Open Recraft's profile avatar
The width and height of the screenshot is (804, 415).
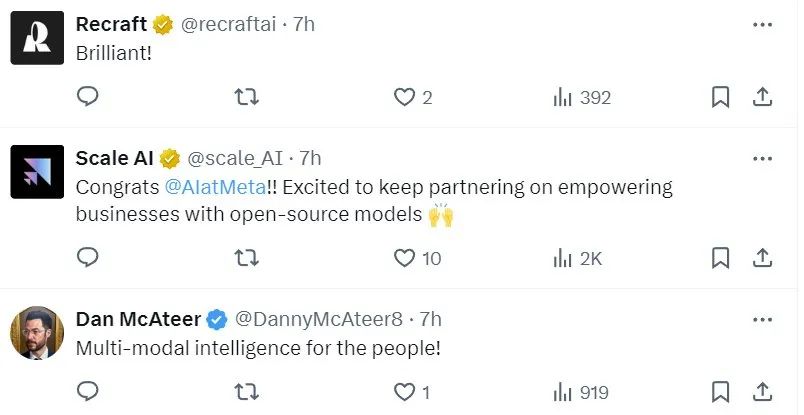click(x=37, y=39)
